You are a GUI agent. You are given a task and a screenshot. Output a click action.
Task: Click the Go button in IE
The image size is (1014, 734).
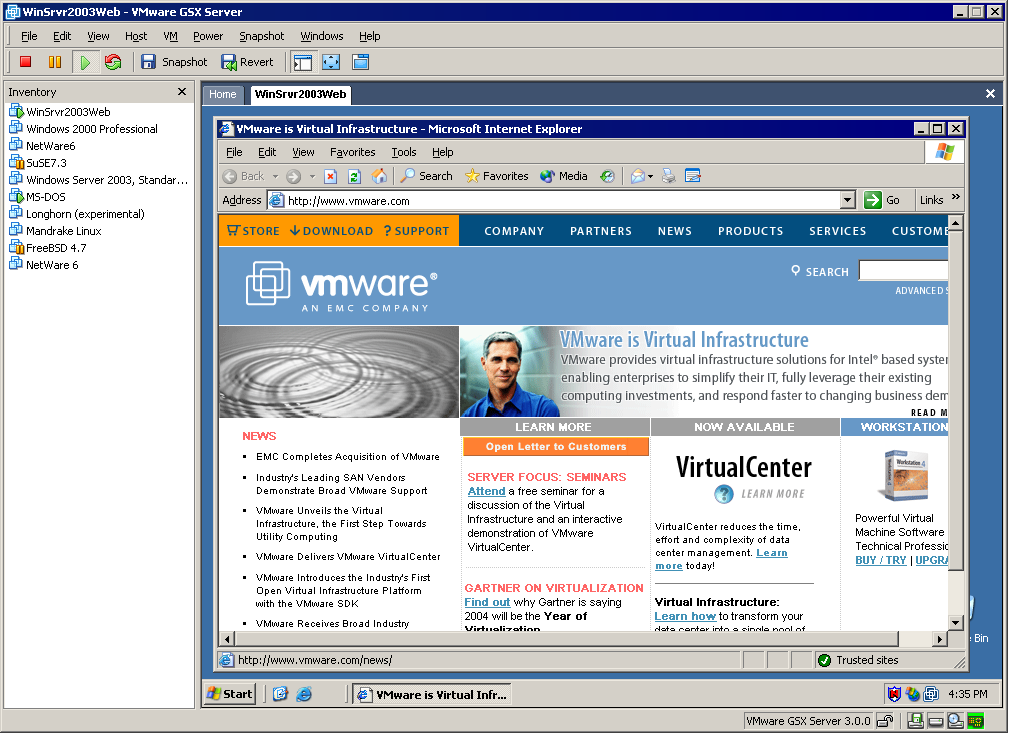[882, 200]
